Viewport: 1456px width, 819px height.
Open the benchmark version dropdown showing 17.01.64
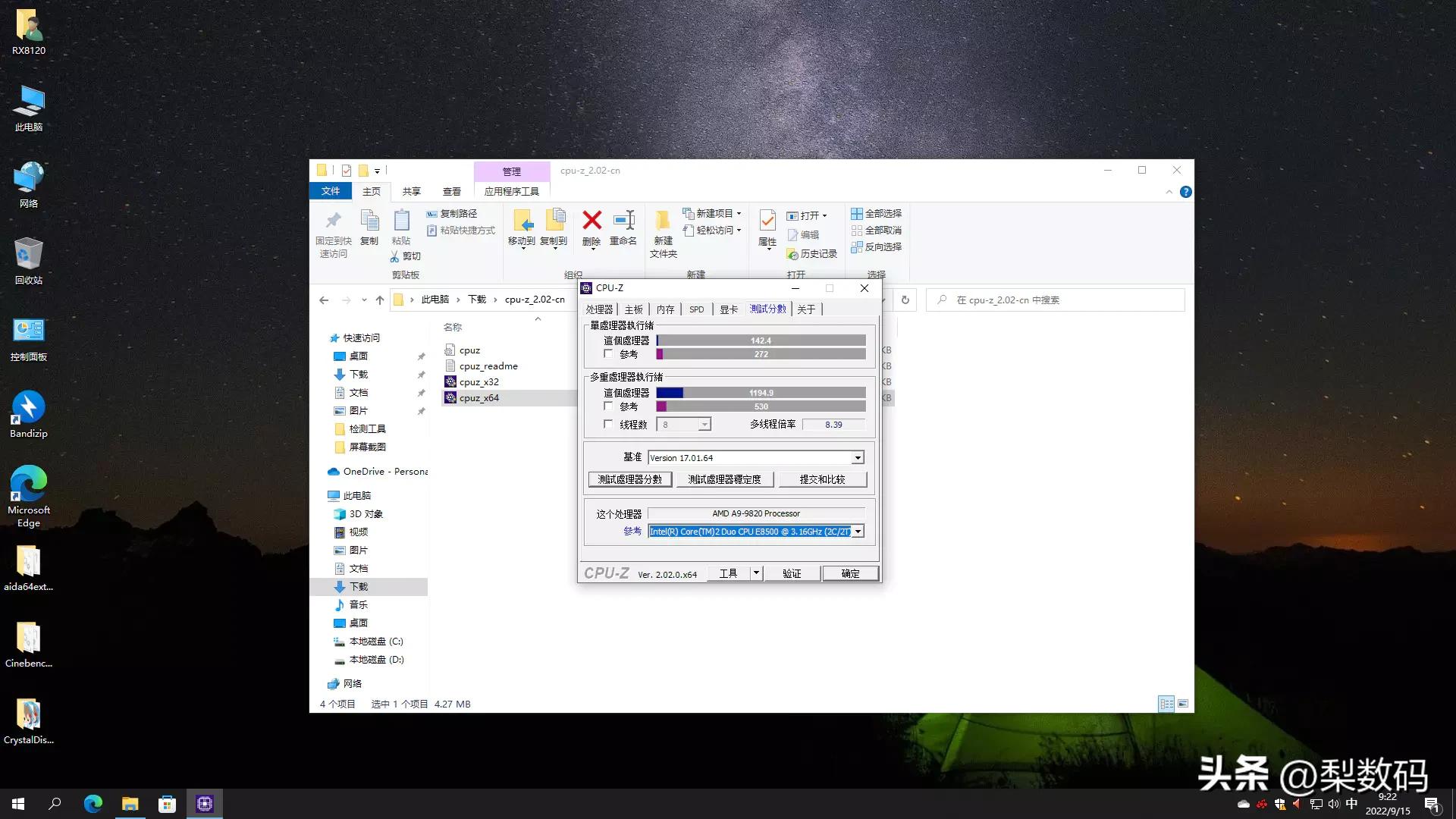857,457
